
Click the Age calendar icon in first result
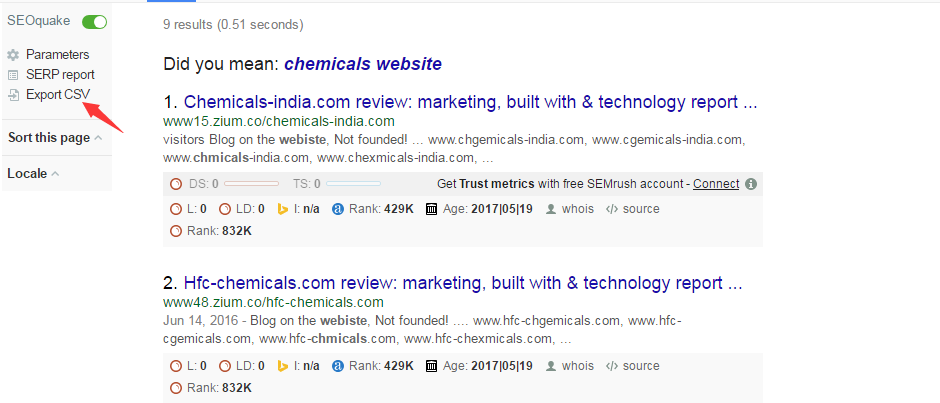(x=432, y=209)
